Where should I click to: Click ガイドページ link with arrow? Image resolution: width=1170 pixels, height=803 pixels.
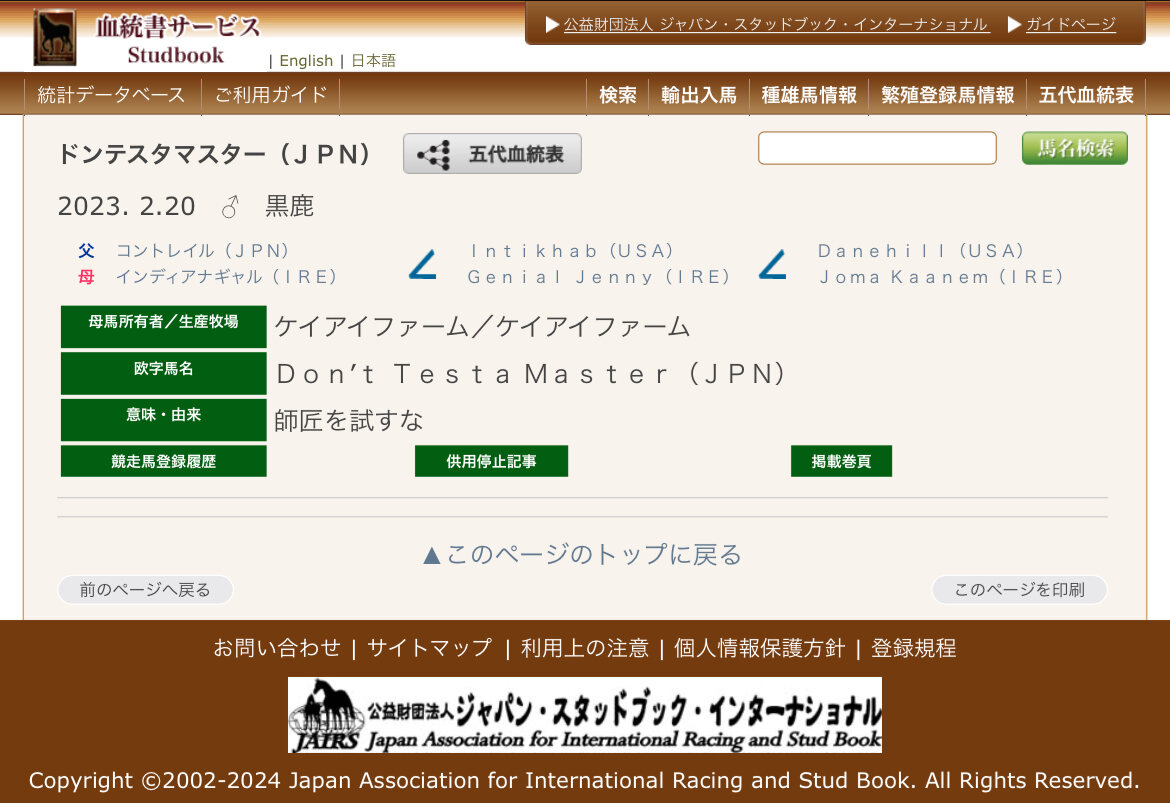[x=1070, y=24]
